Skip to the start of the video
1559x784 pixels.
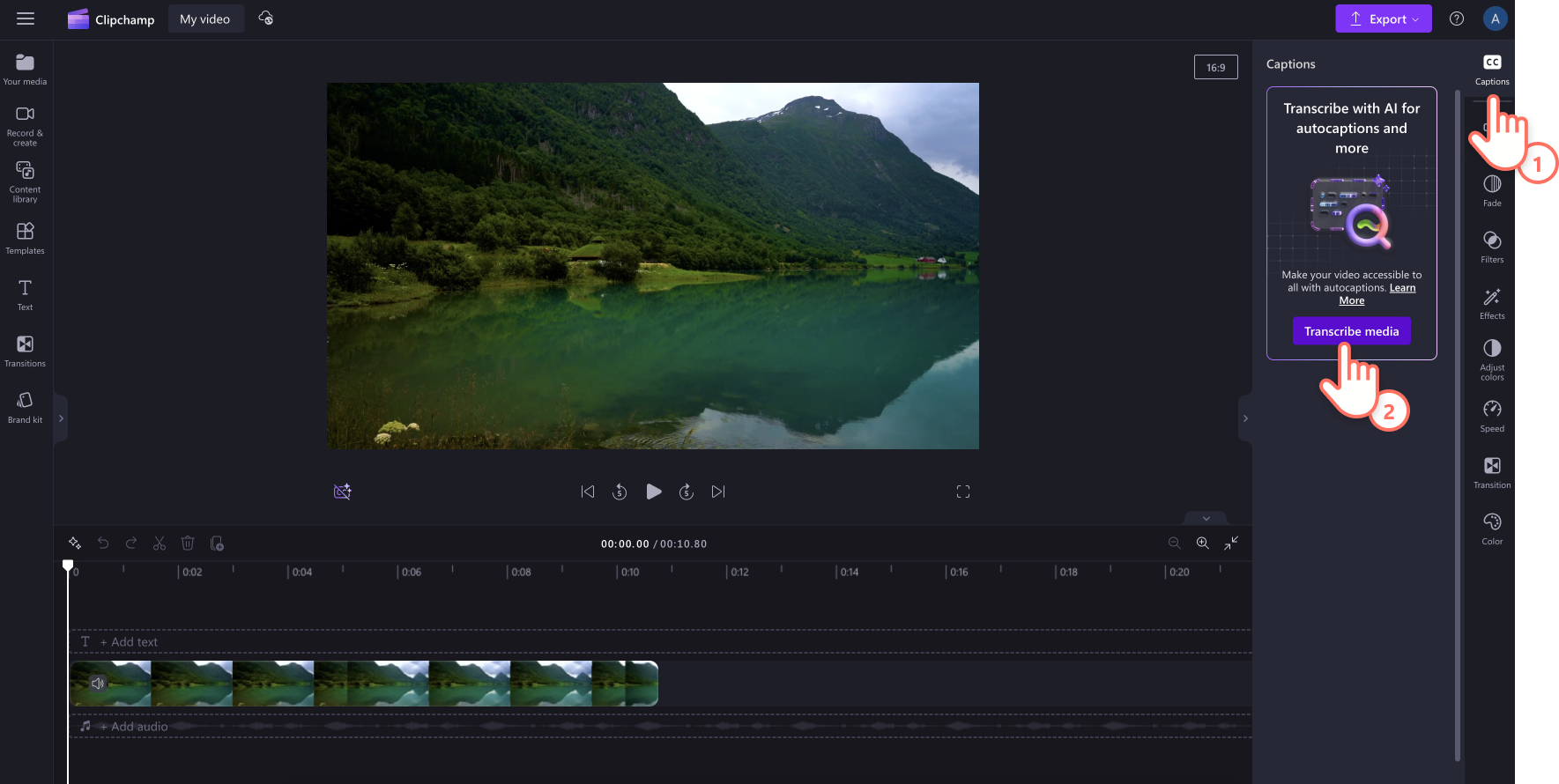588,492
